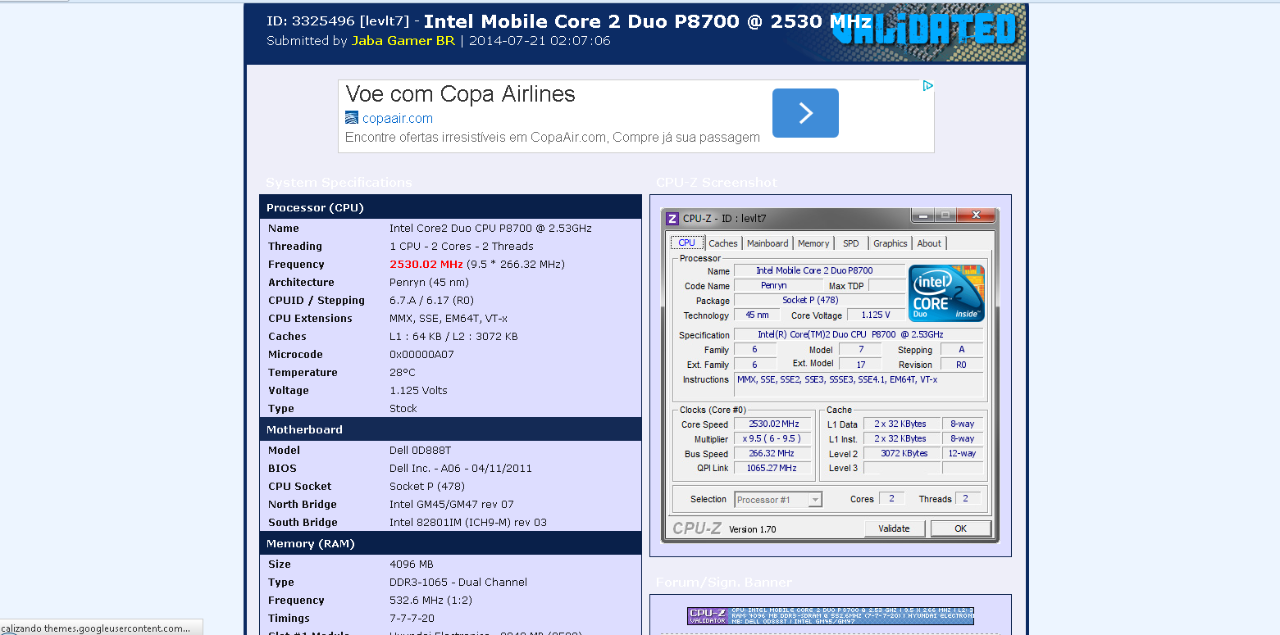Click the OK button in CPU-Z

[960, 528]
